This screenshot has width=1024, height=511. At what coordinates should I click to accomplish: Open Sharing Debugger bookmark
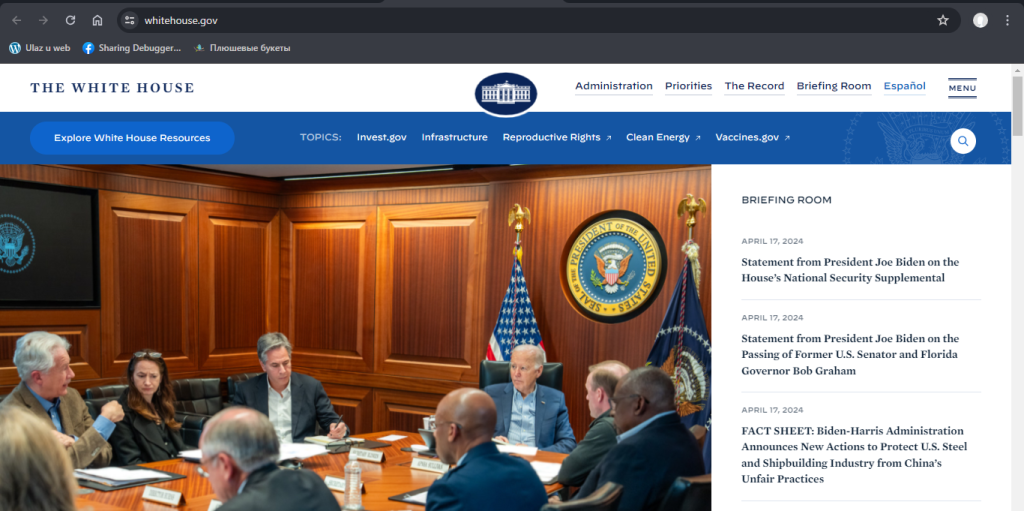132,47
